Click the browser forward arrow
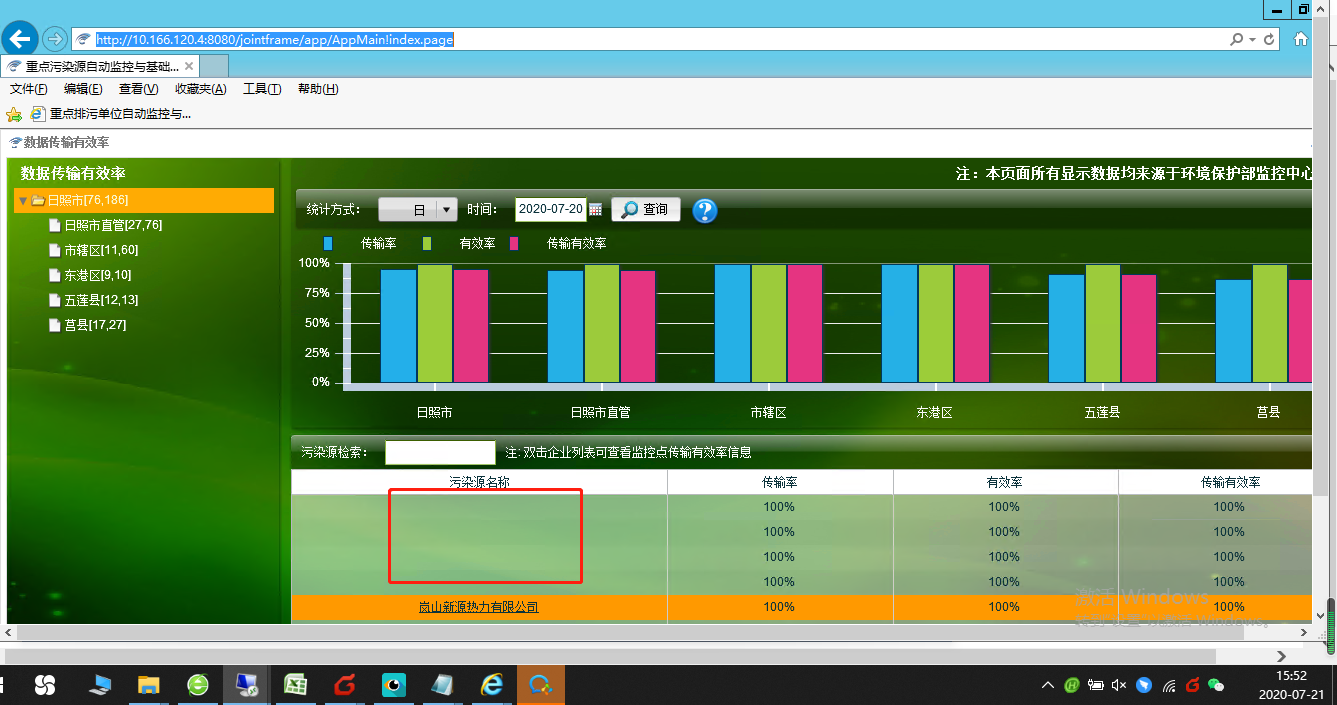Image resolution: width=1337 pixels, height=705 pixels. pyautogui.click(x=54, y=40)
